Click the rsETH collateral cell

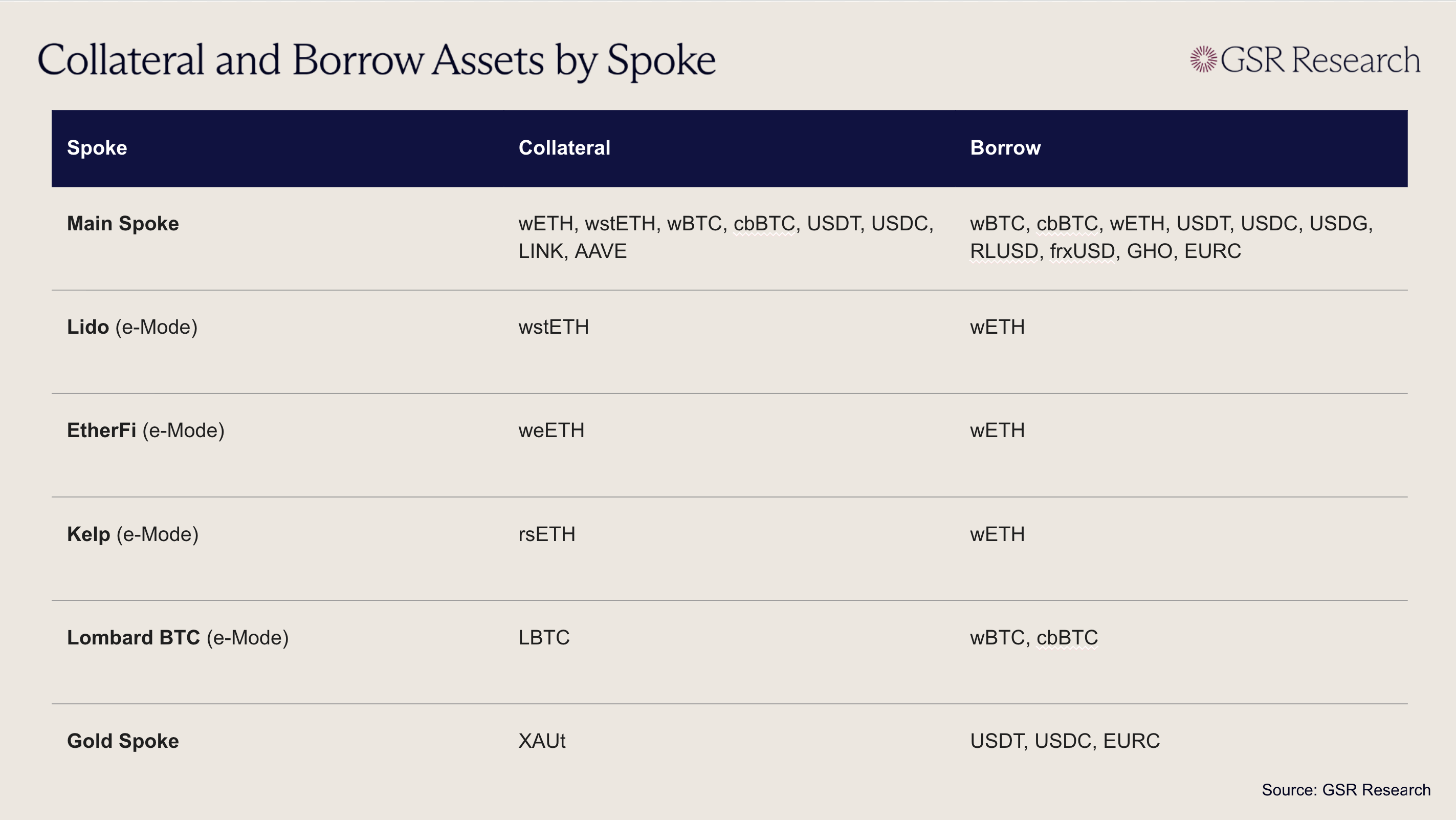point(546,534)
